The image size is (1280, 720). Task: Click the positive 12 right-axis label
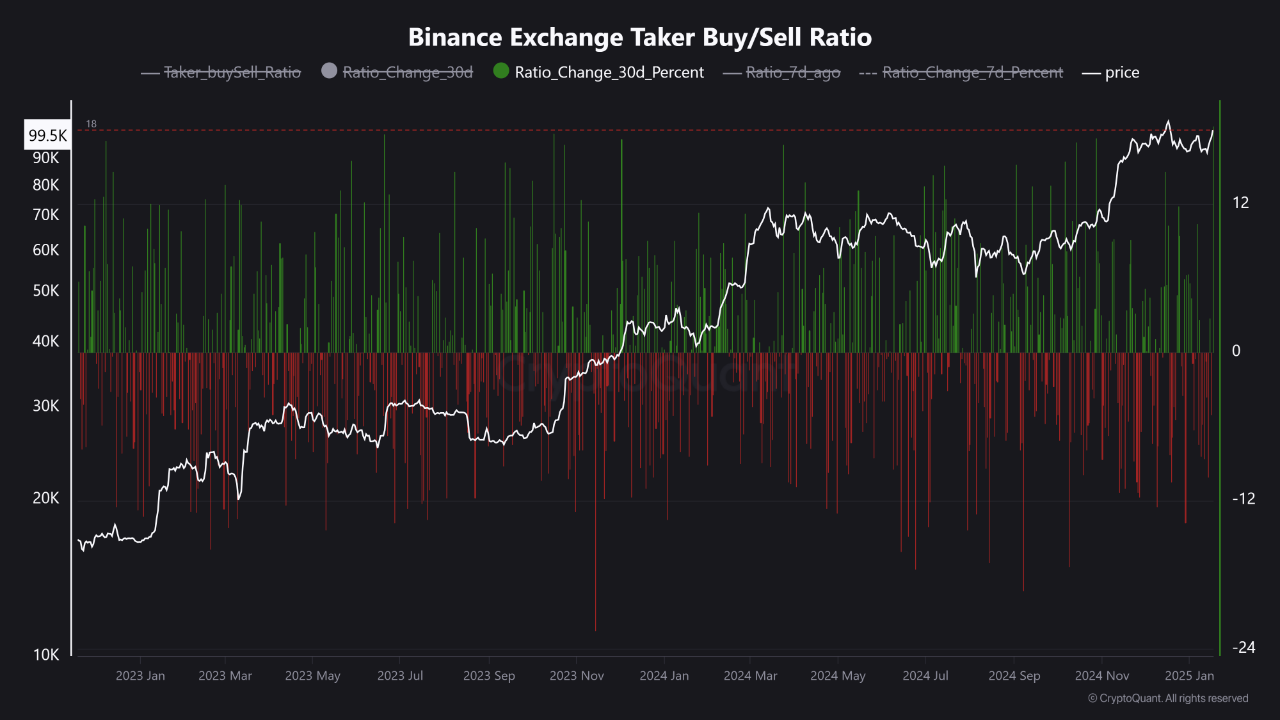click(x=1241, y=203)
